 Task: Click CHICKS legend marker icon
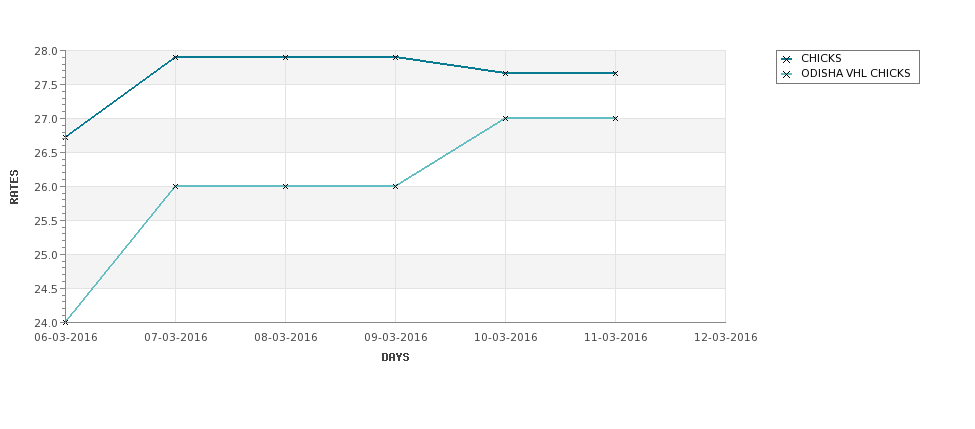click(x=787, y=59)
